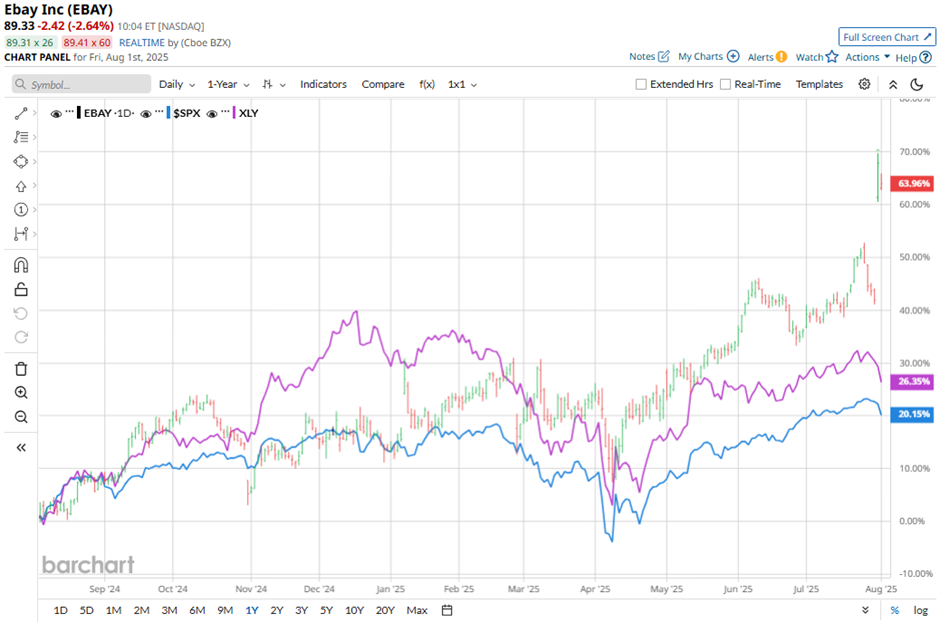Select the measure range tool icon
Image resolution: width=940 pixels, height=623 pixels.
coord(21,234)
